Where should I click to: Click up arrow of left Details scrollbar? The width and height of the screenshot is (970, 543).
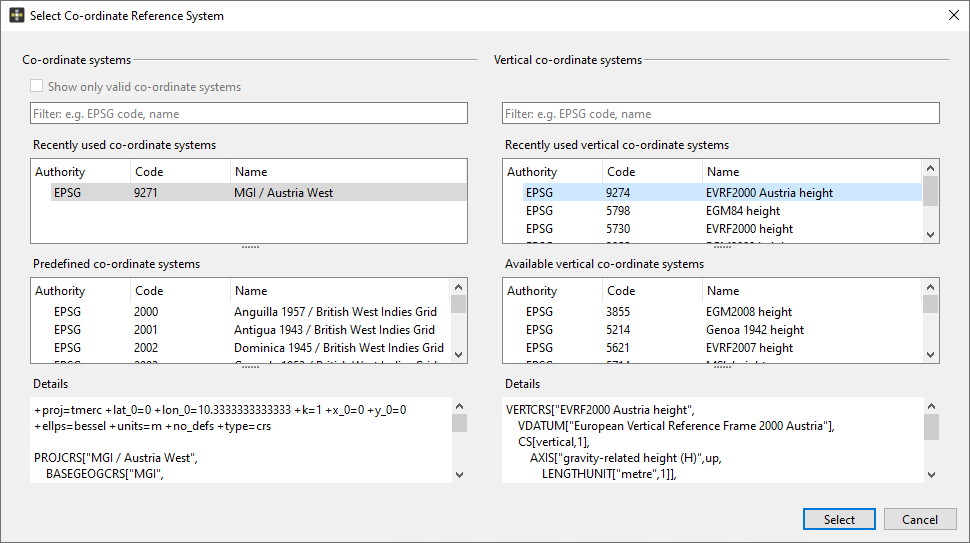point(459,406)
